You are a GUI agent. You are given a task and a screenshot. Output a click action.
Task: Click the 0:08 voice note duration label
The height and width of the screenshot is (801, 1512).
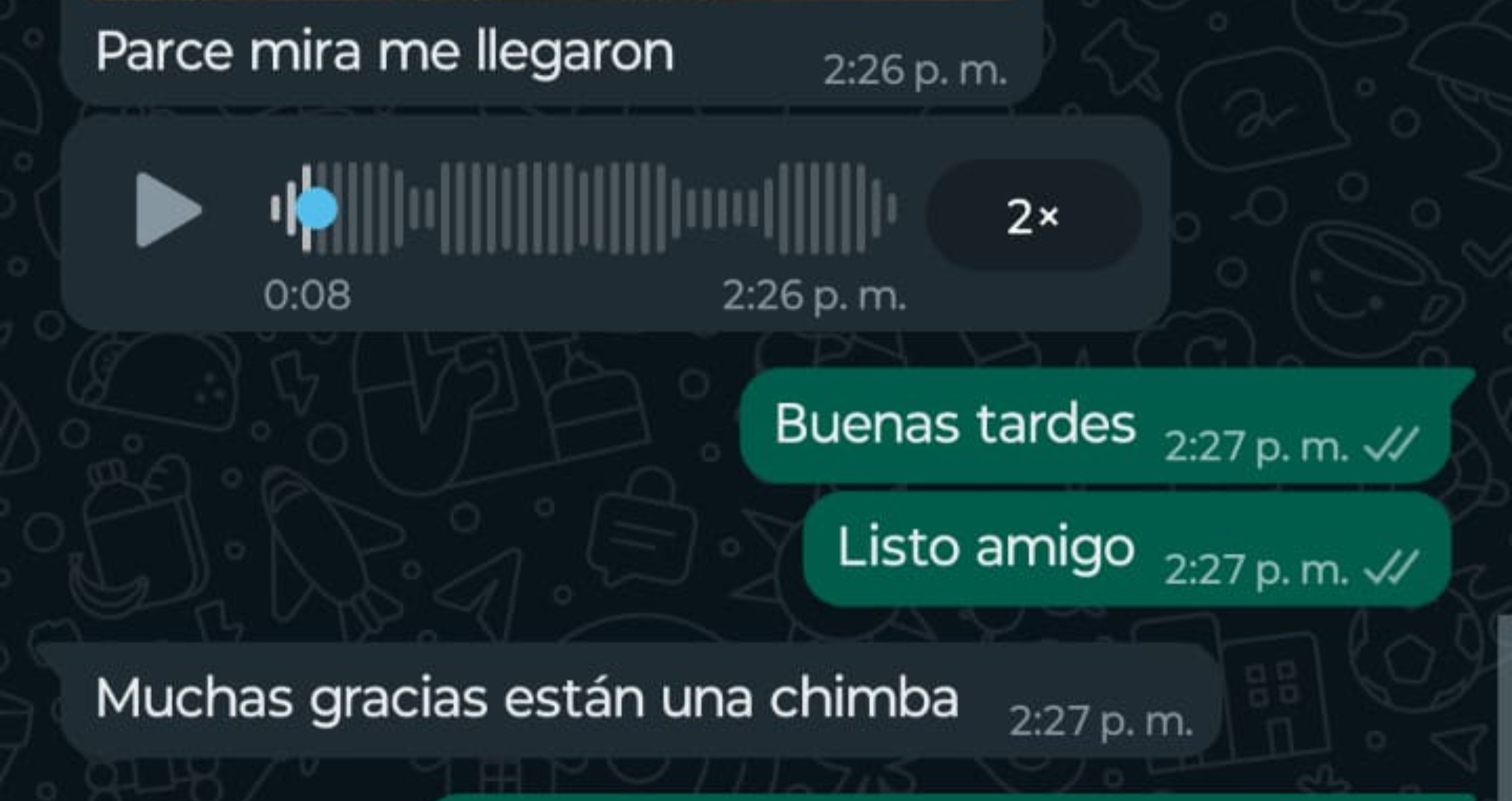(307, 295)
